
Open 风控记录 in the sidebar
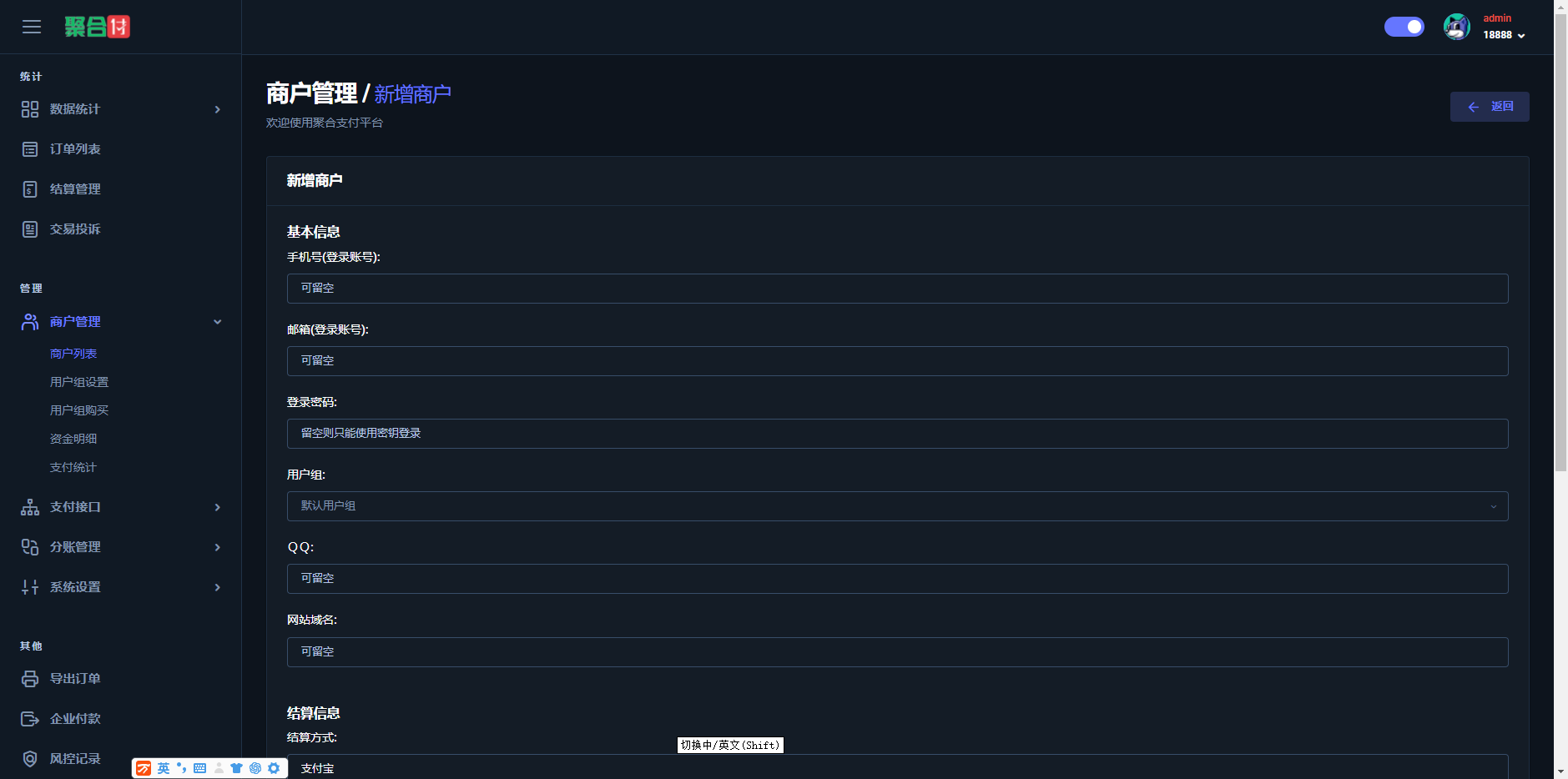pyautogui.click(x=75, y=759)
